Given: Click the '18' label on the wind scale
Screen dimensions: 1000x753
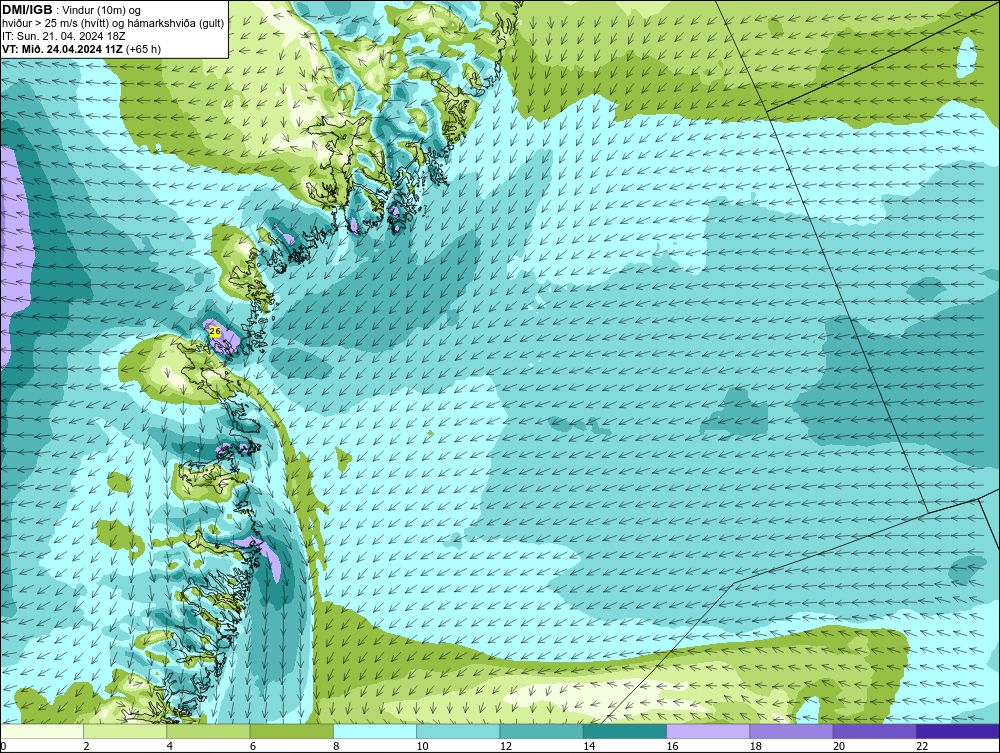Looking at the screenshot, I should click(x=755, y=747).
